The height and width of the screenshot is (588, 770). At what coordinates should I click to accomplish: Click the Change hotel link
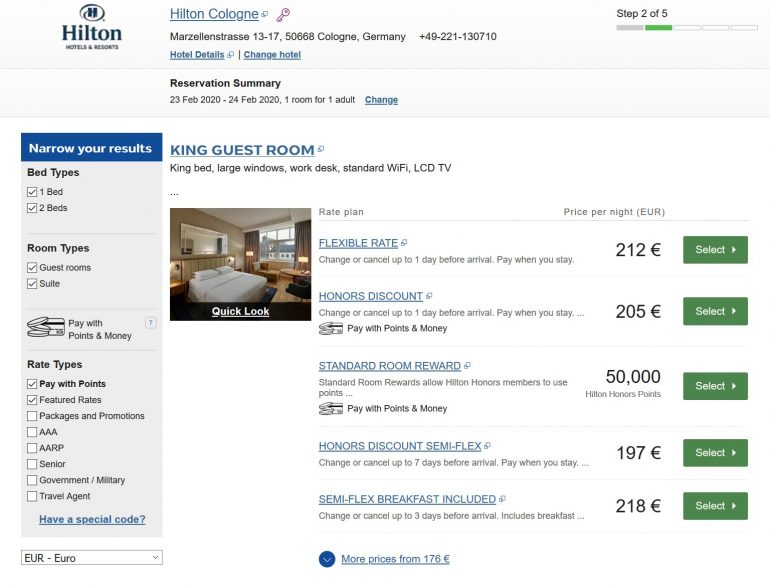(x=272, y=55)
